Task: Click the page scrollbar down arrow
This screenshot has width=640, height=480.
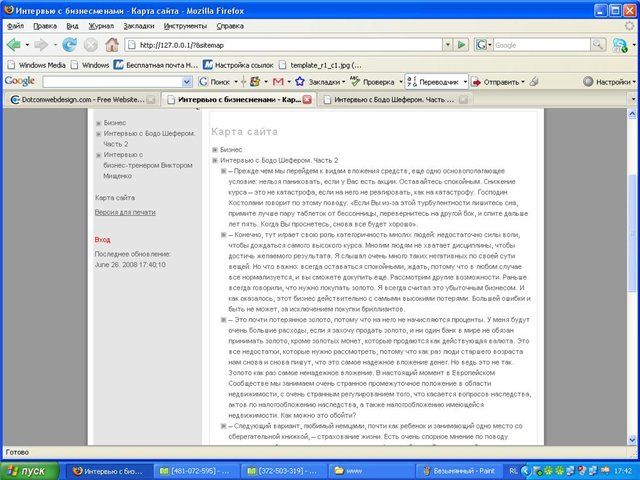Action: [632, 440]
